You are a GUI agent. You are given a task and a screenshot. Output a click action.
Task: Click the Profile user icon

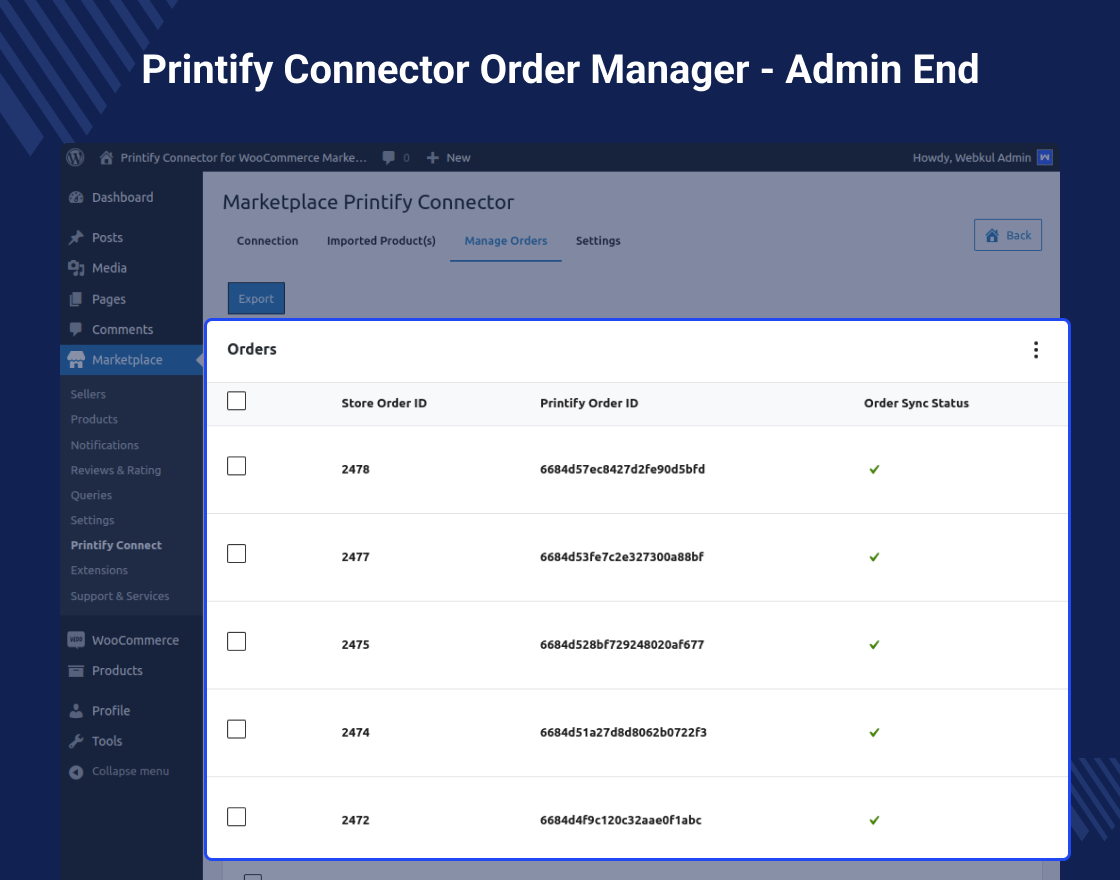coord(76,711)
